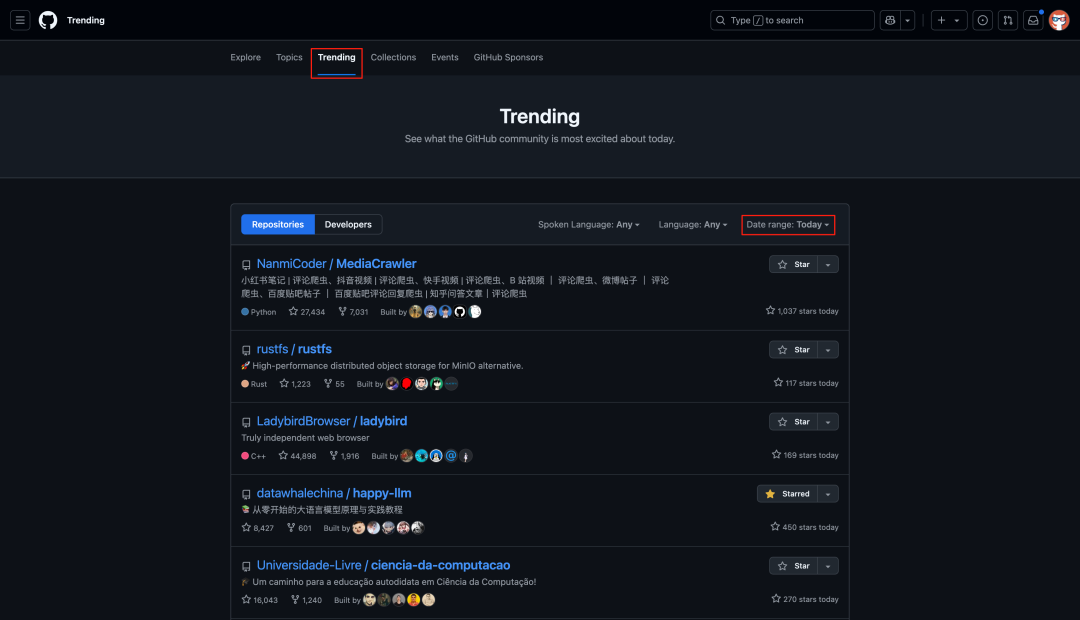Open the Issues icon in the header
Image resolution: width=1080 pixels, height=620 pixels.
[982, 20]
